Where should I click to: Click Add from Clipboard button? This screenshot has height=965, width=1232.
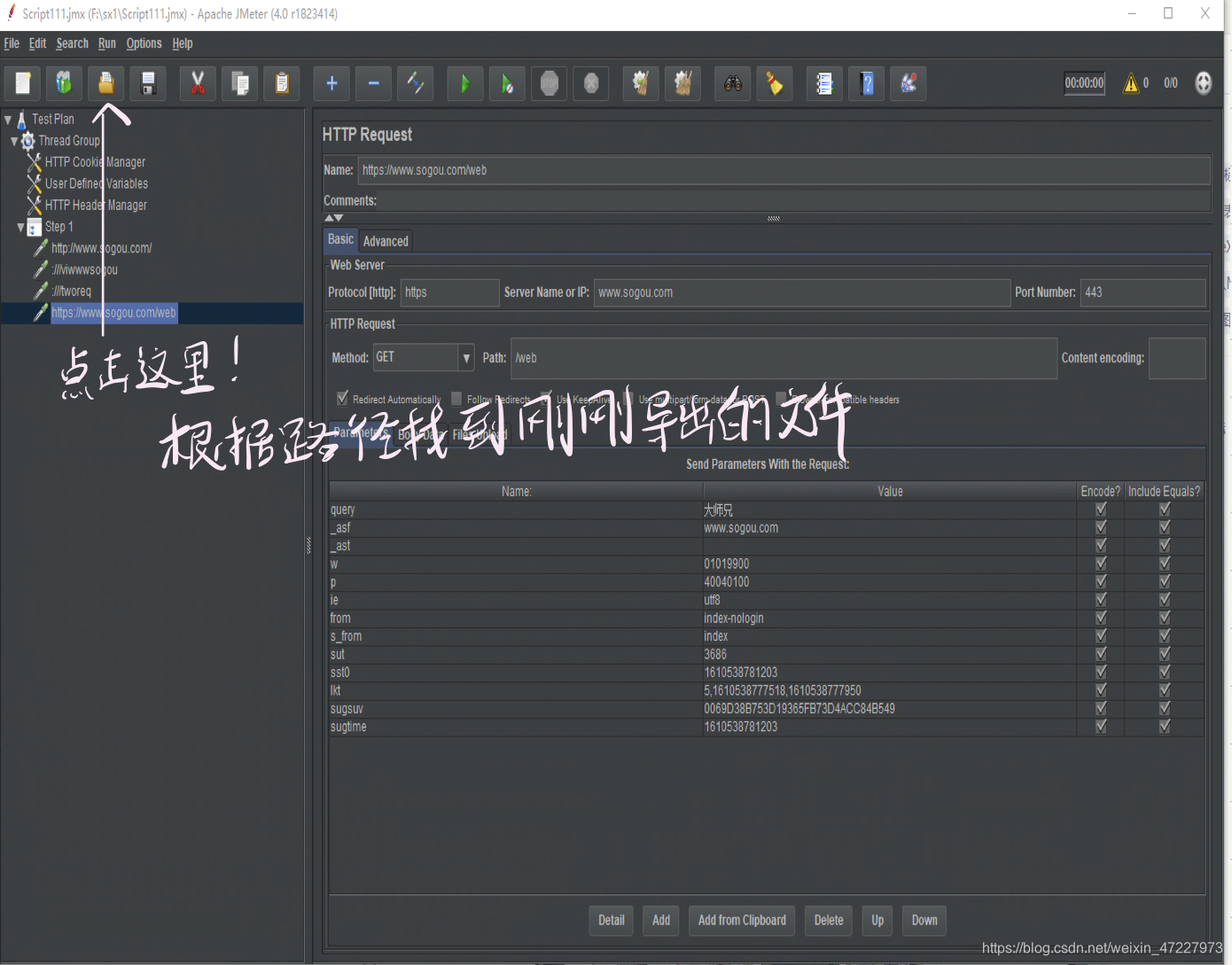pyautogui.click(x=742, y=921)
